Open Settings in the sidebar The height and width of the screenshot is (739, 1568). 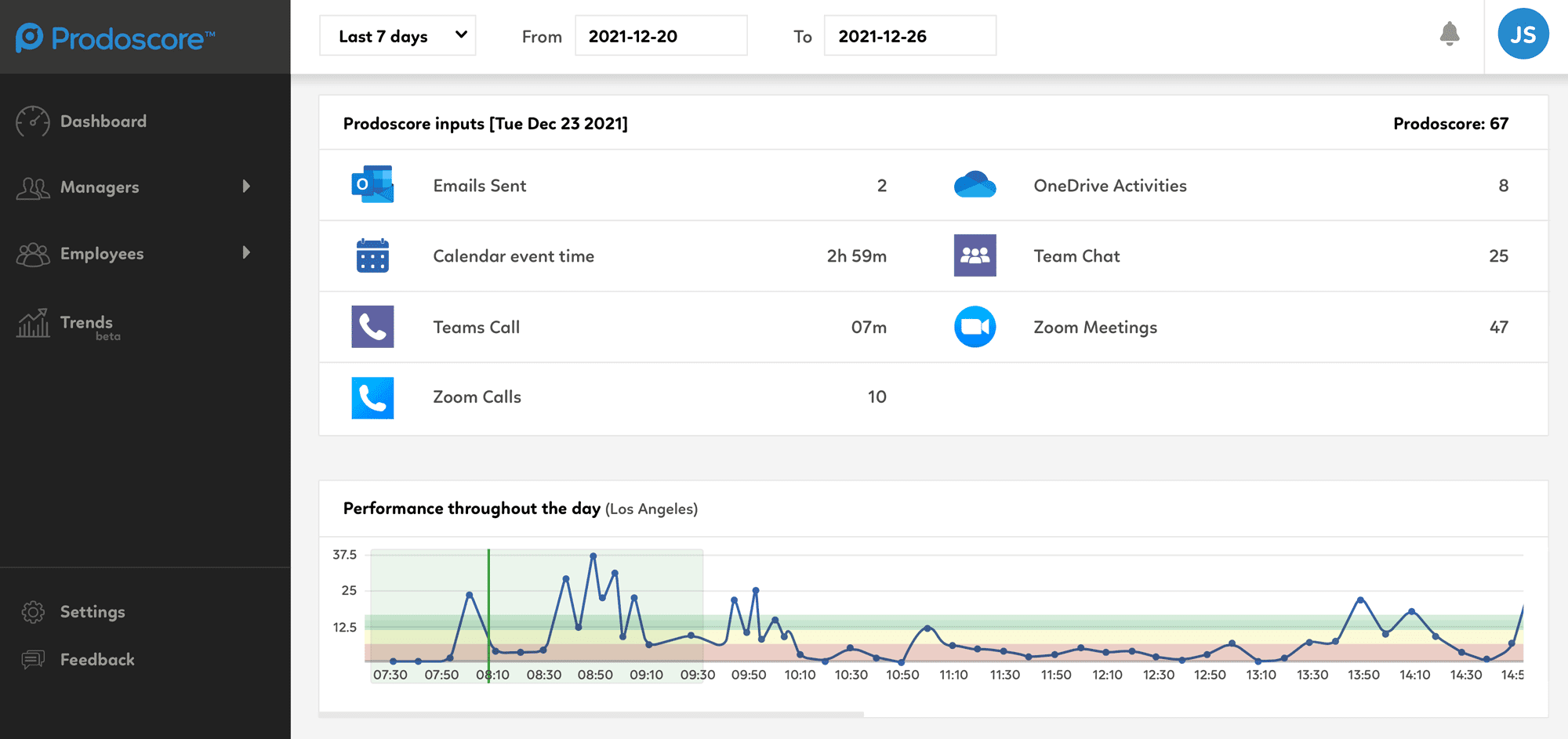coord(93,612)
